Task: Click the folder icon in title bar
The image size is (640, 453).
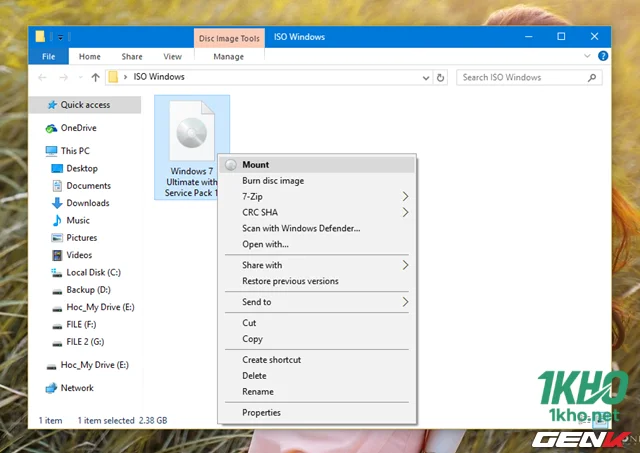Action: 40,37
